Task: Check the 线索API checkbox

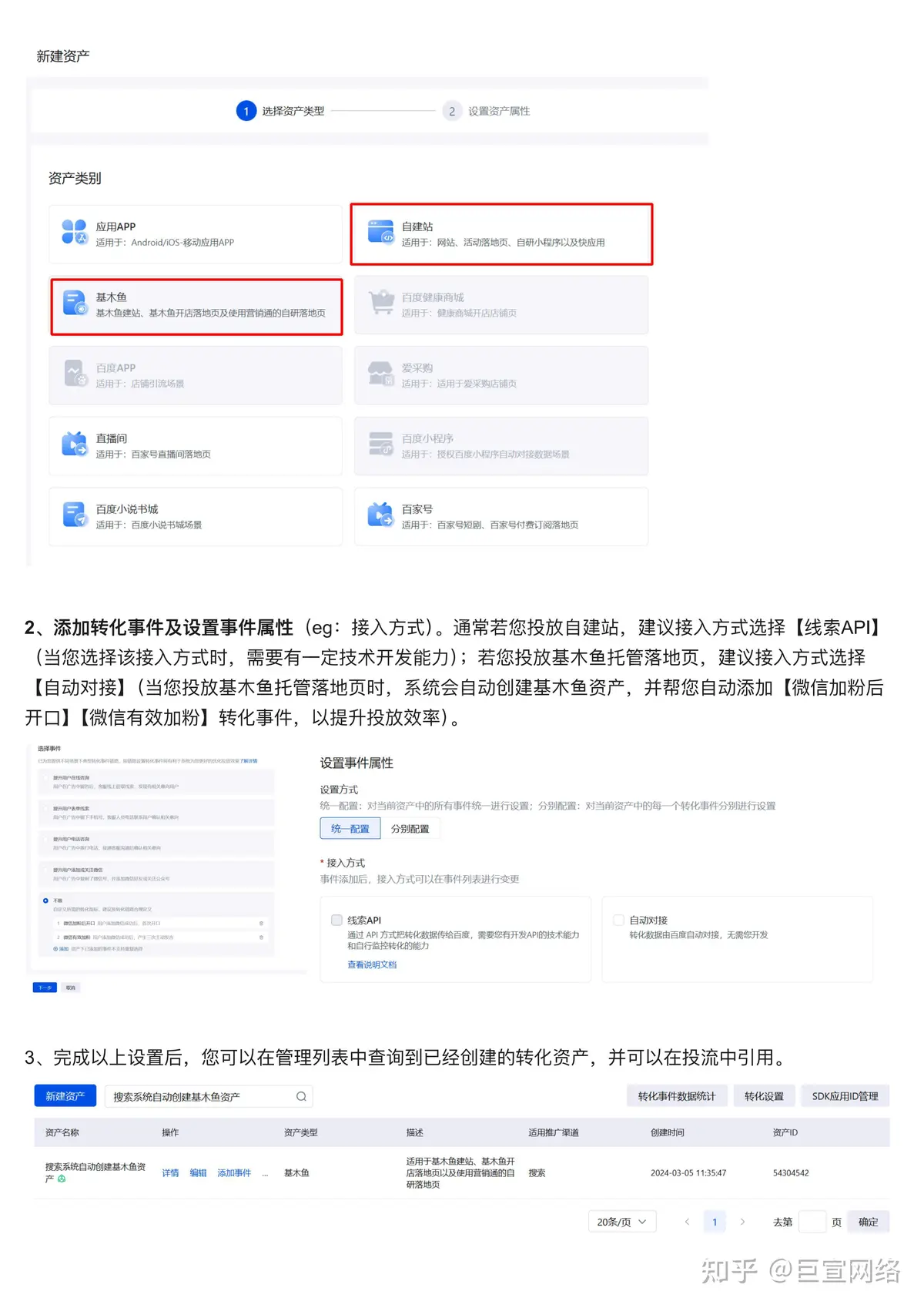Action: click(336, 920)
